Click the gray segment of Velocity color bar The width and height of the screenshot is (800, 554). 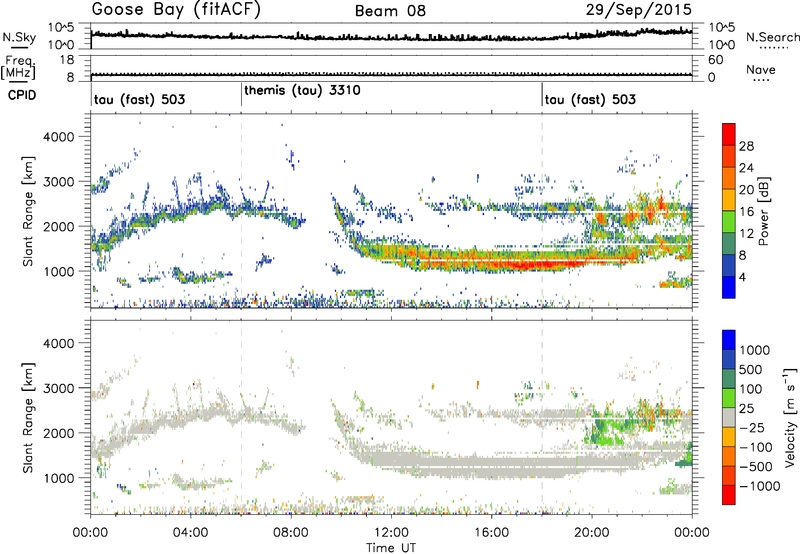729,418
